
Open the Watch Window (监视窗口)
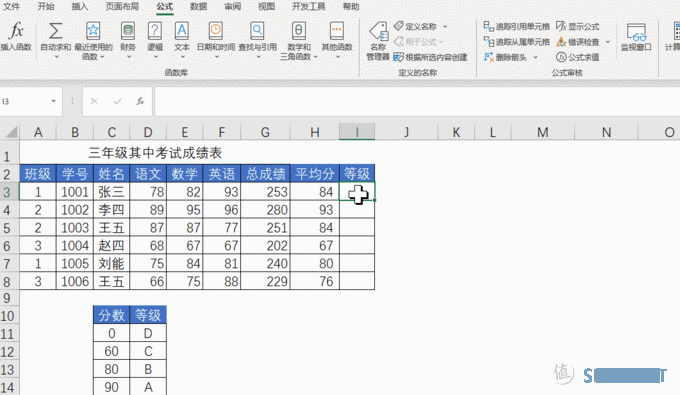pyautogui.click(x=636, y=37)
